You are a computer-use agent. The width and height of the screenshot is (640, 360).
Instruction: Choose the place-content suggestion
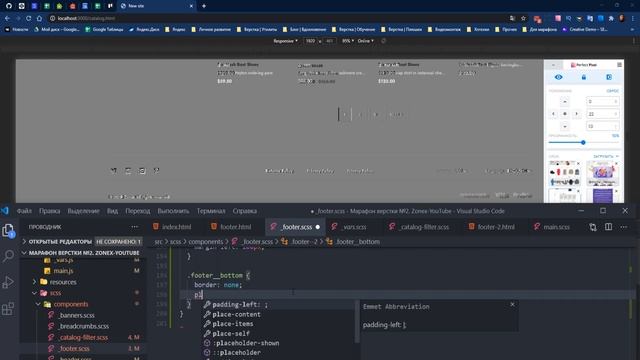pyautogui.click(x=279, y=314)
